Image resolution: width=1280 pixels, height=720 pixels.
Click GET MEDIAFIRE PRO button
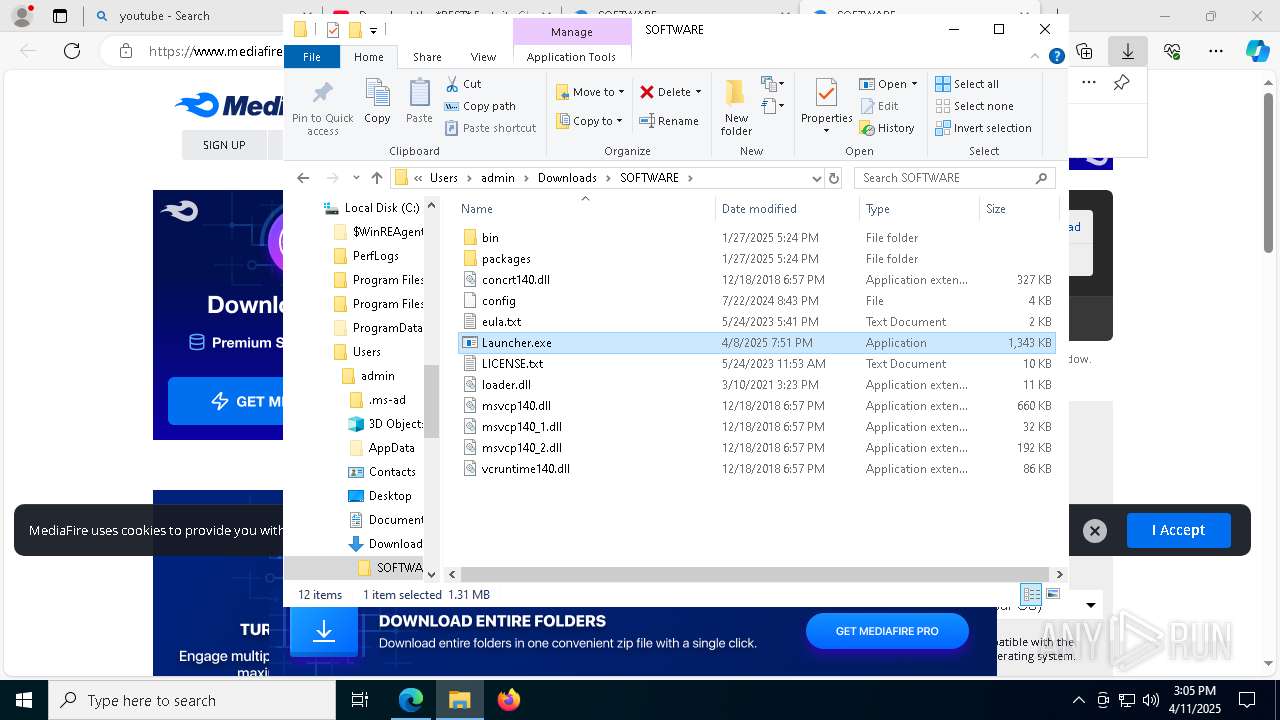pyautogui.click(x=887, y=631)
